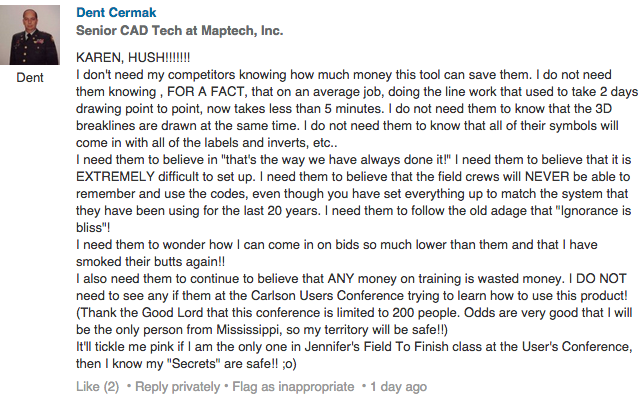
Task: Click the 'Senior CAD Tech at Maptech, Inc.' headline
Action: (180, 30)
